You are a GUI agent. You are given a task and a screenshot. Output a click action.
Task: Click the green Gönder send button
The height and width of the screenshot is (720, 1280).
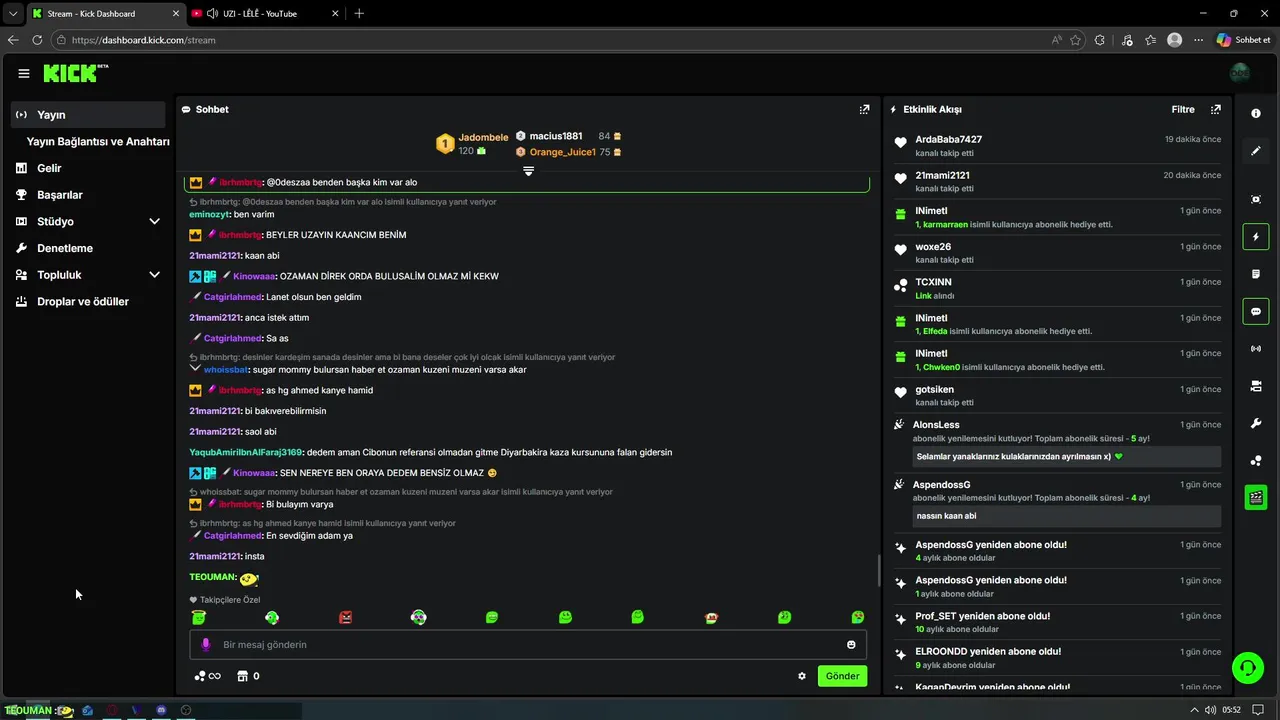click(x=842, y=676)
